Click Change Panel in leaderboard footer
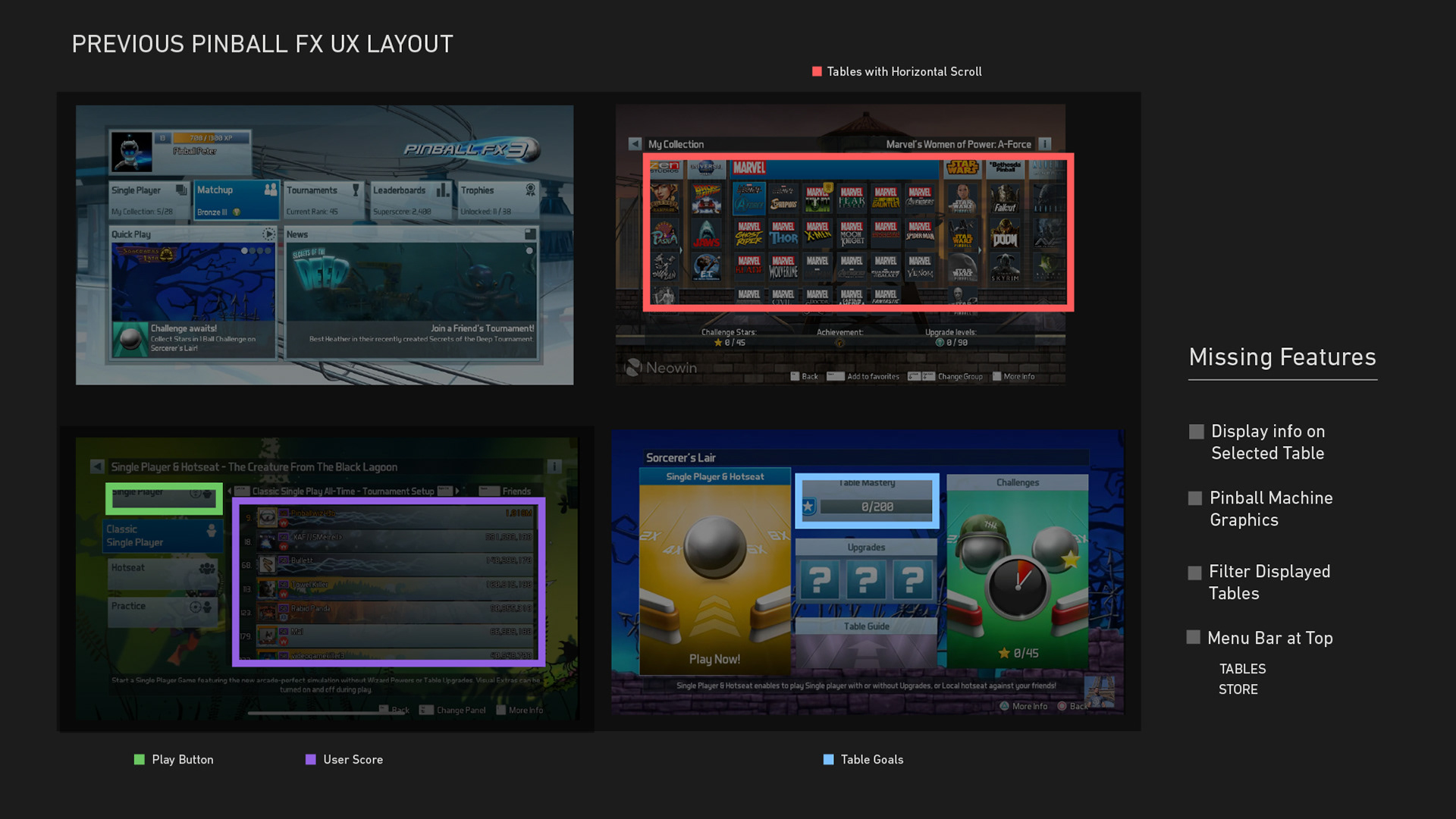The image size is (1456, 819). 453,711
